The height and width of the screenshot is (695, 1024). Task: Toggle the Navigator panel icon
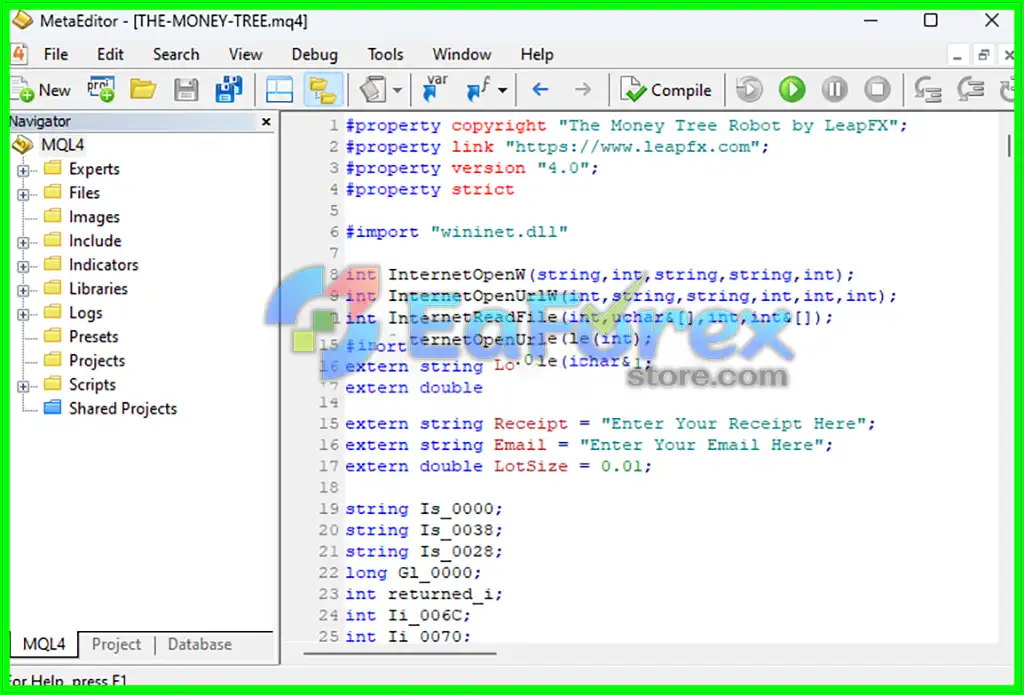[x=323, y=90]
